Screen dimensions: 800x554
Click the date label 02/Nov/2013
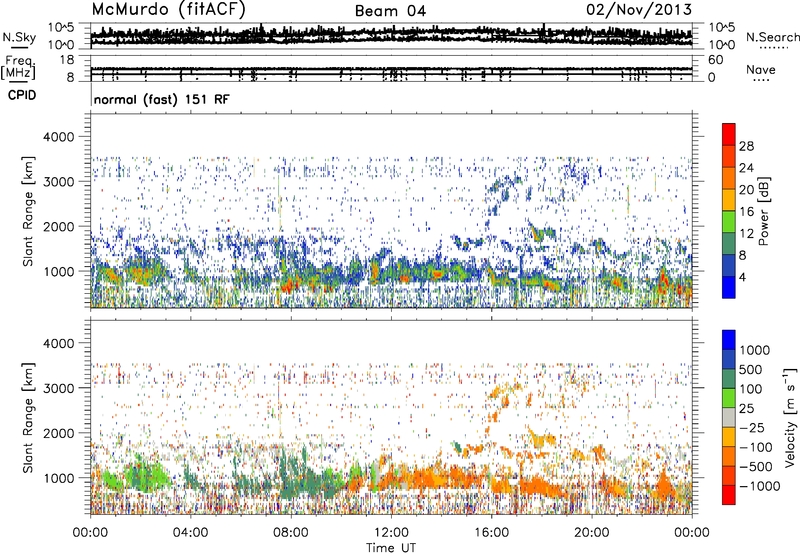tap(639, 9)
